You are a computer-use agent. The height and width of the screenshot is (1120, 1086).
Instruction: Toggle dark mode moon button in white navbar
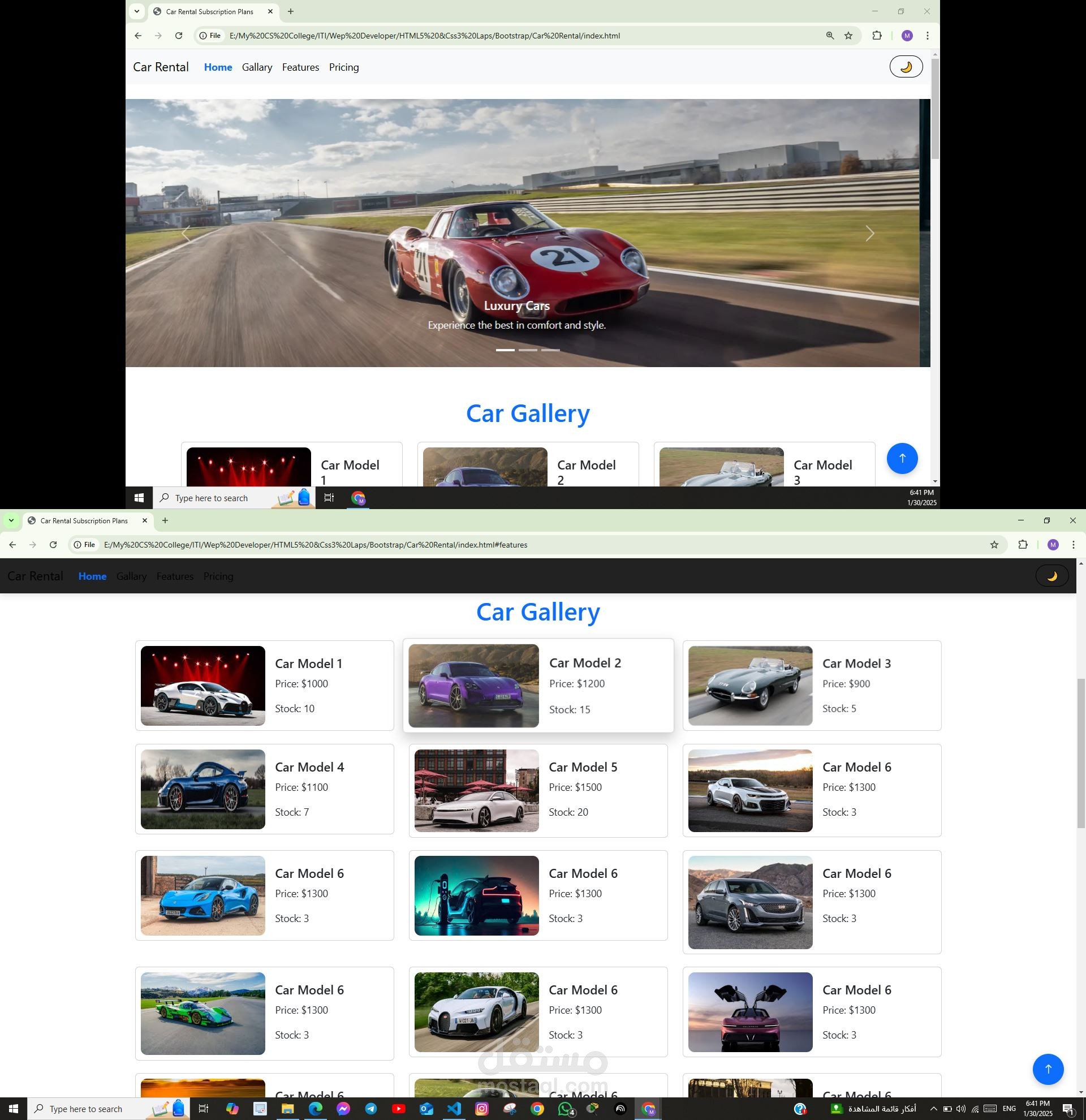pos(906,67)
